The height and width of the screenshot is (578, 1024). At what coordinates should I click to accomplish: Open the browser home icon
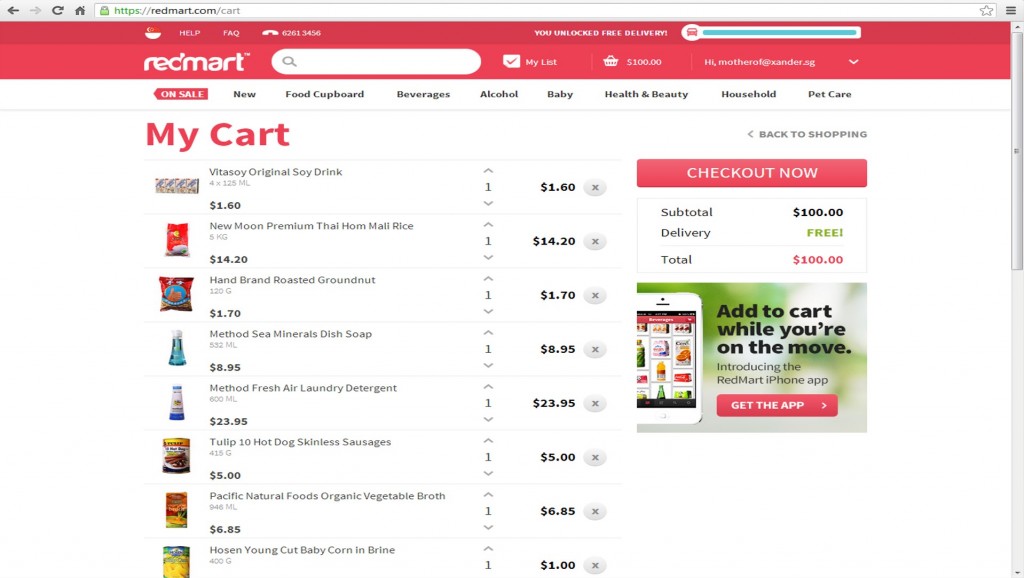point(80,10)
